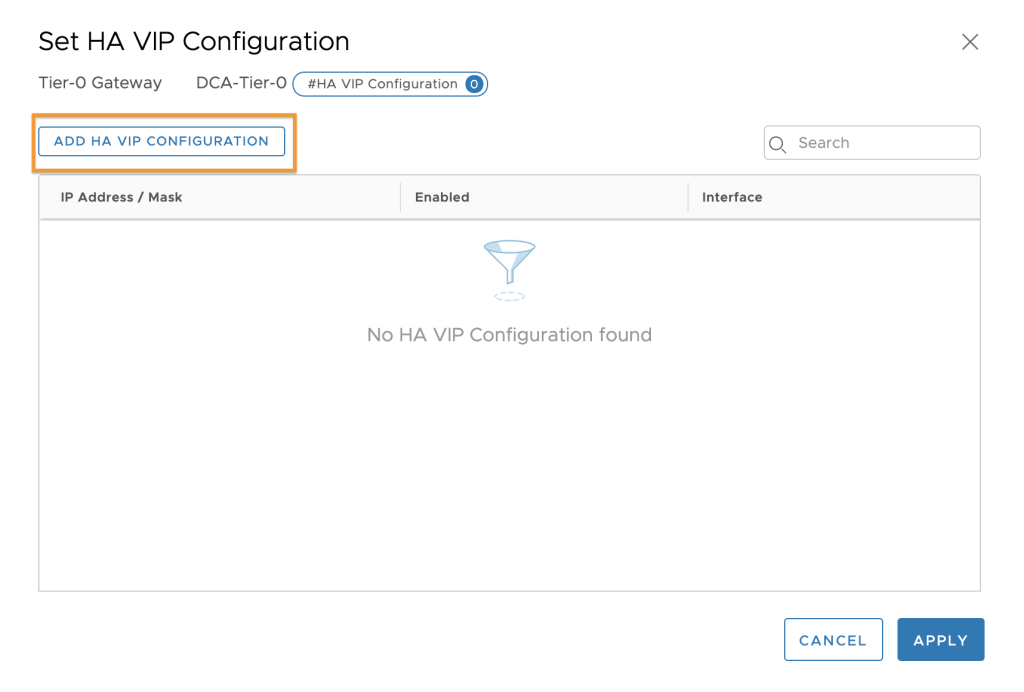The width and height of the screenshot is (1024, 692).
Task: Close the Set HA VIP Configuration dialog
Action: click(x=970, y=42)
